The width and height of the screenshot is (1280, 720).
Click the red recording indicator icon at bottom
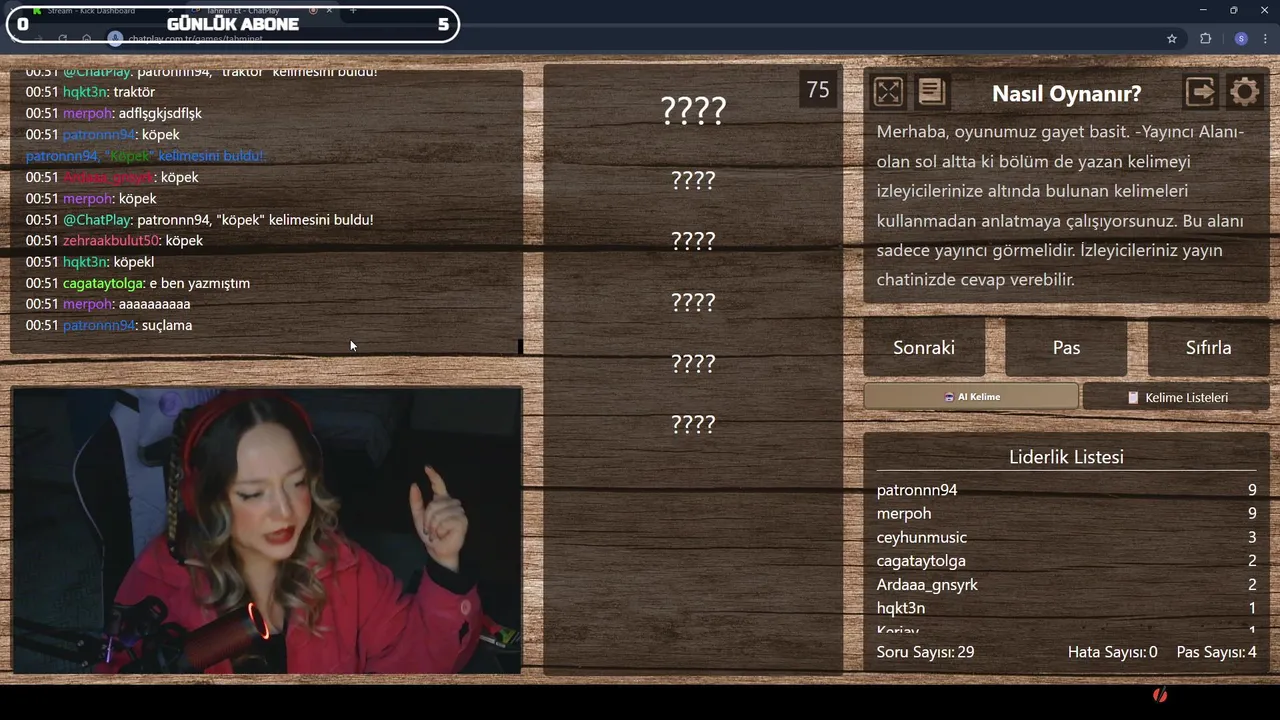click(1160, 695)
